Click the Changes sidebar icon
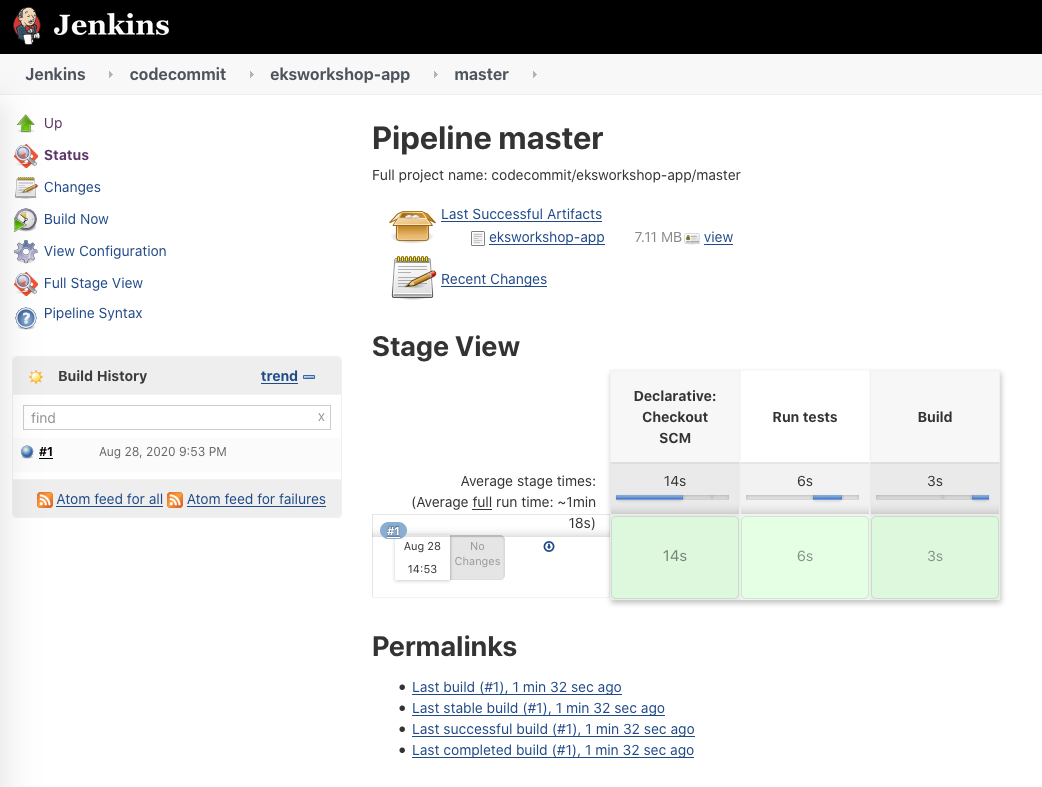This screenshot has height=787, width=1042. [27, 187]
